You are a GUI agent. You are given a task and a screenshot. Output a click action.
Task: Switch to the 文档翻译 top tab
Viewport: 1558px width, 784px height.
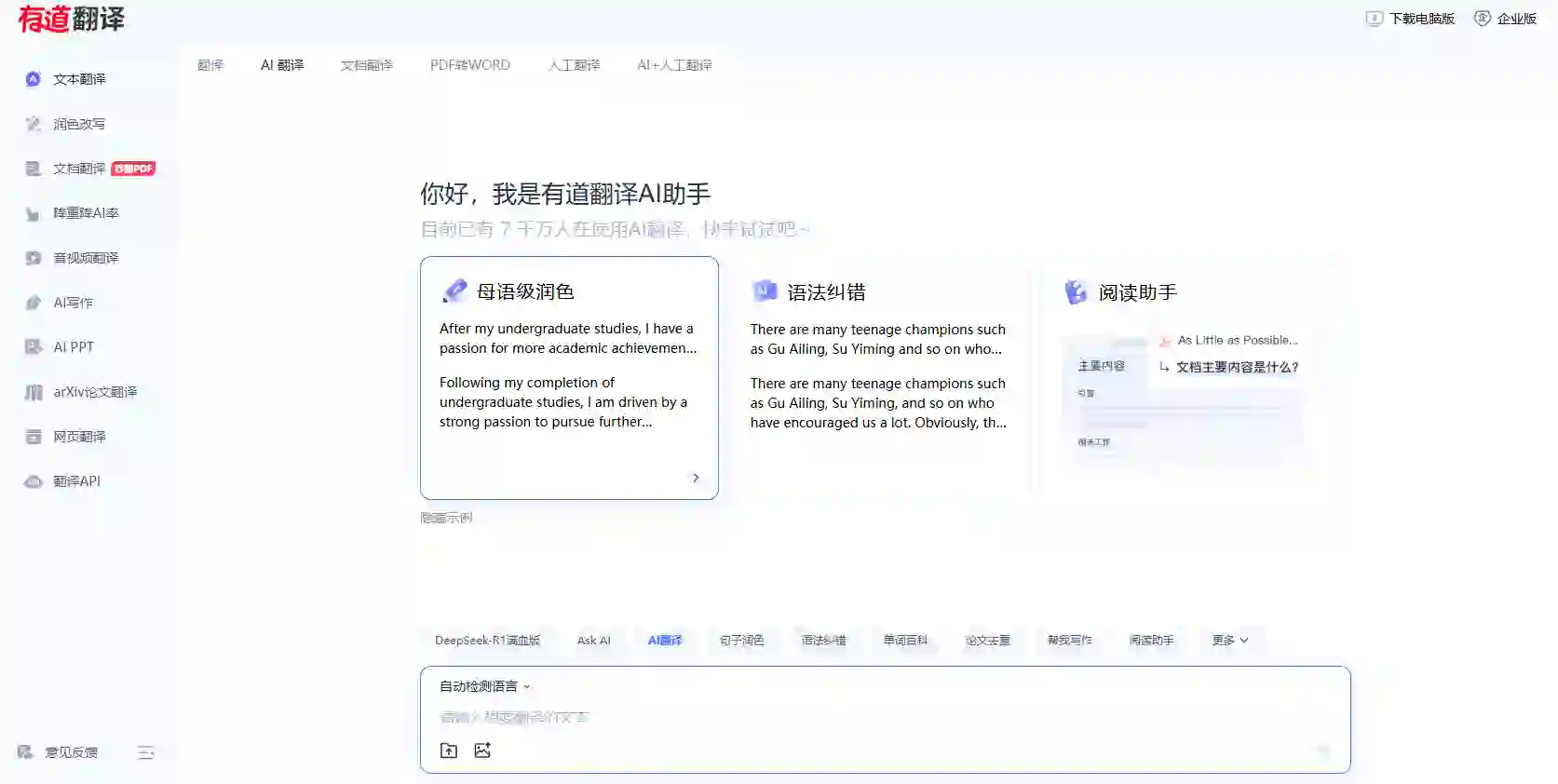367,65
